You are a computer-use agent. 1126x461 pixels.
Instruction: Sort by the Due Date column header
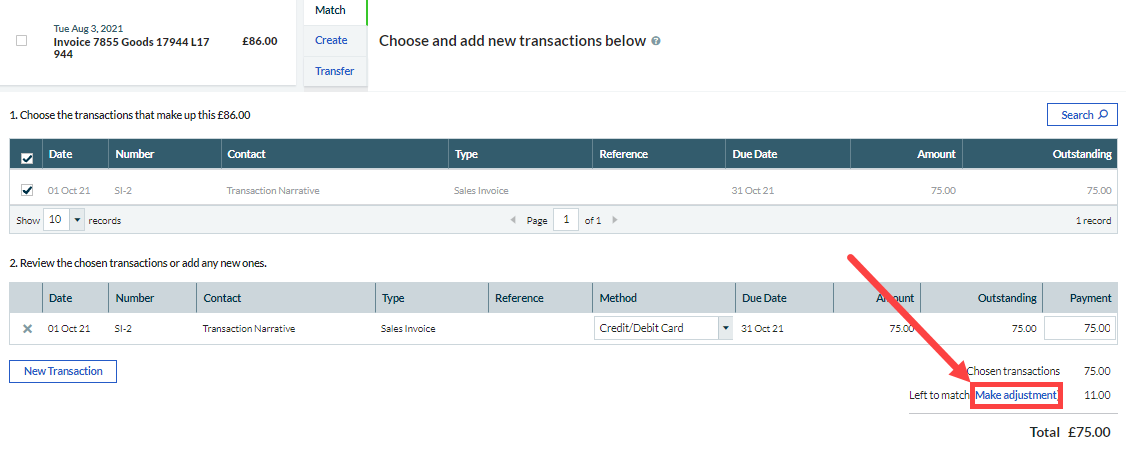point(754,154)
